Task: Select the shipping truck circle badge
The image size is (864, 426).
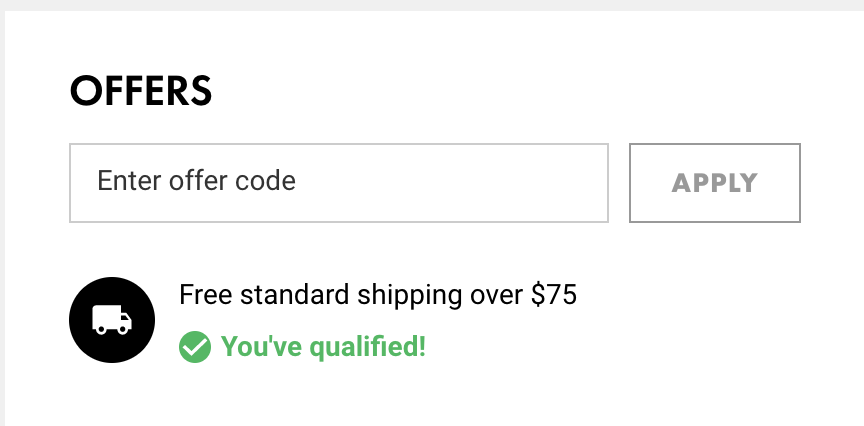Action: pyautogui.click(x=112, y=320)
